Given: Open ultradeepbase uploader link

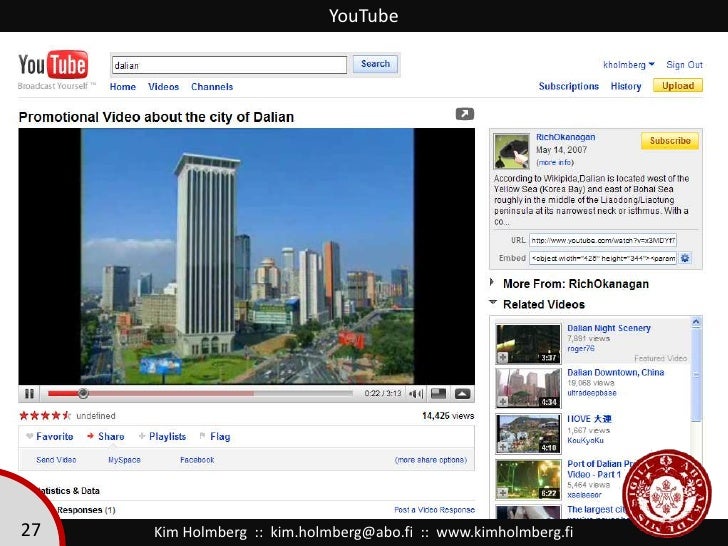Looking at the screenshot, I should point(592,393).
